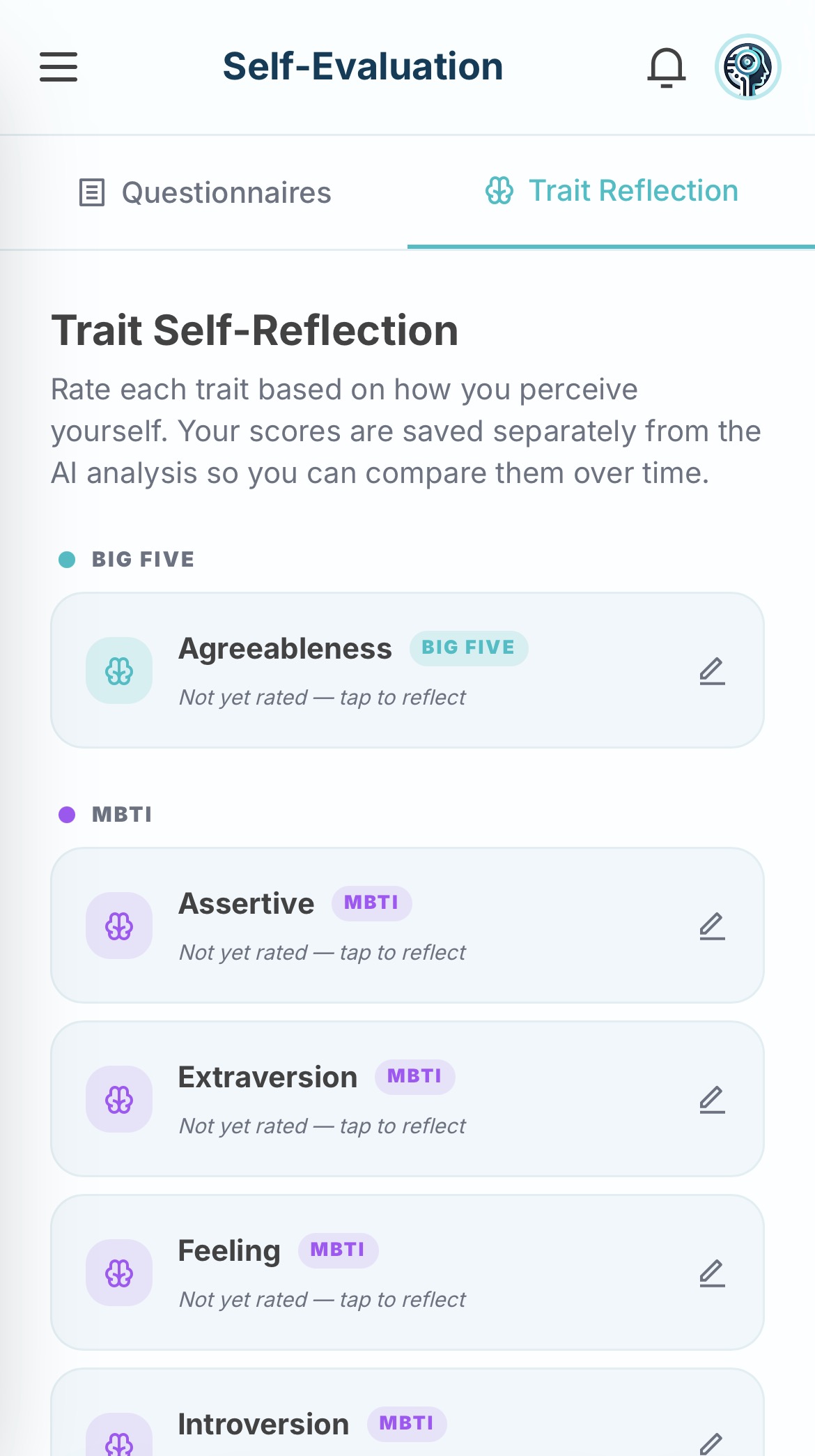Viewport: 815px width, 1456px height.
Task: Select the brain icon on the Extraversion card
Action: click(118, 1099)
